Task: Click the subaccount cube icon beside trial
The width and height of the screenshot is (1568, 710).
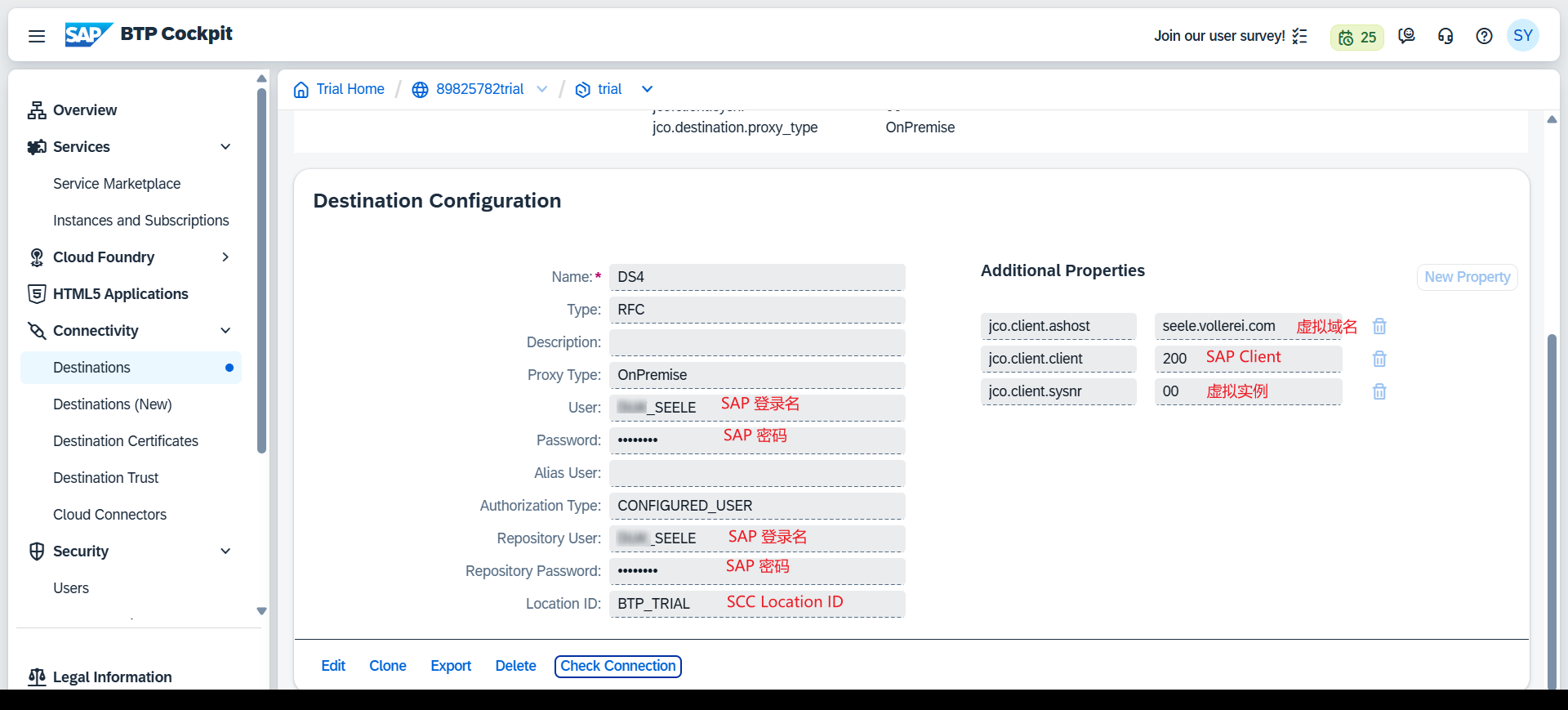Action: pos(583,90)
